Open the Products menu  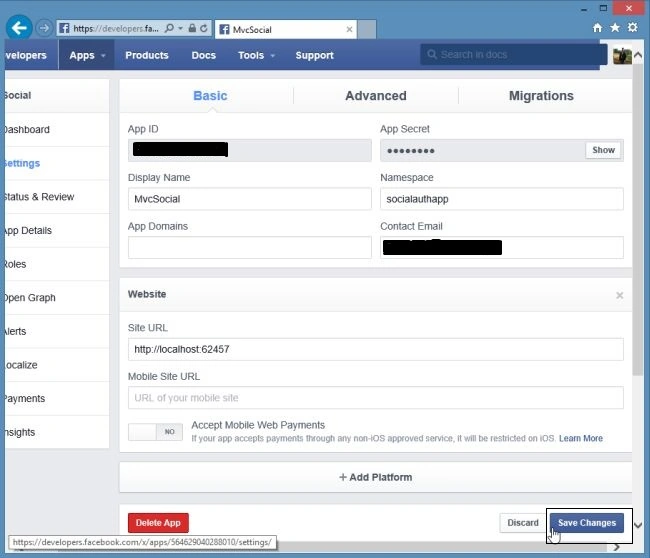point(147,55)
